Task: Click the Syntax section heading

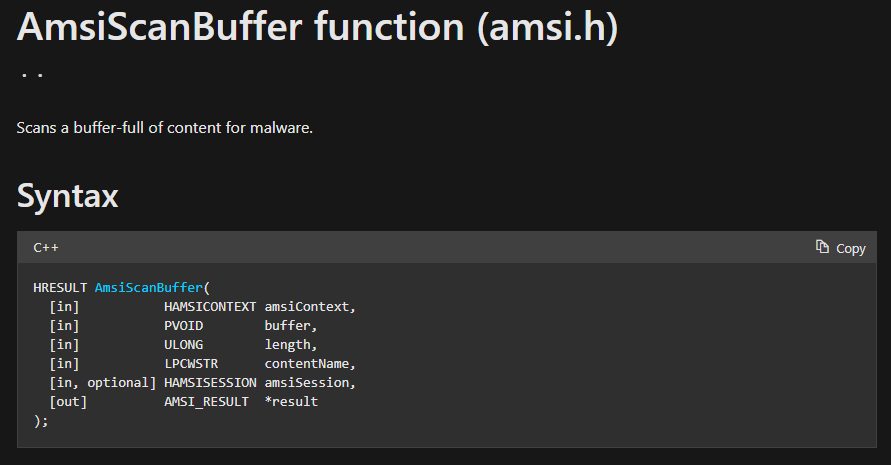Action: 68,196
